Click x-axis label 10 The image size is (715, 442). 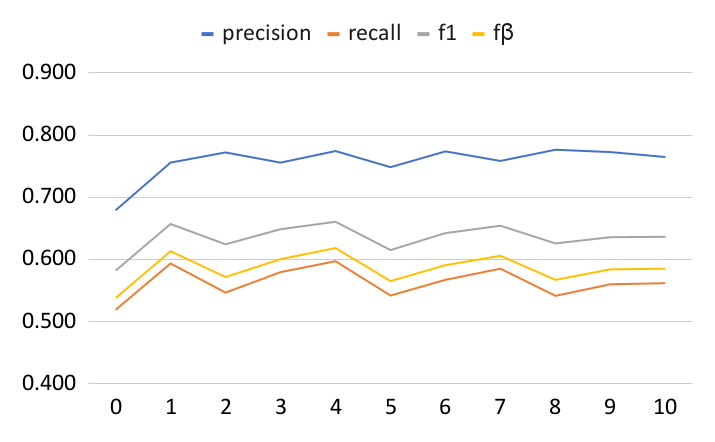tap(664, 407)
